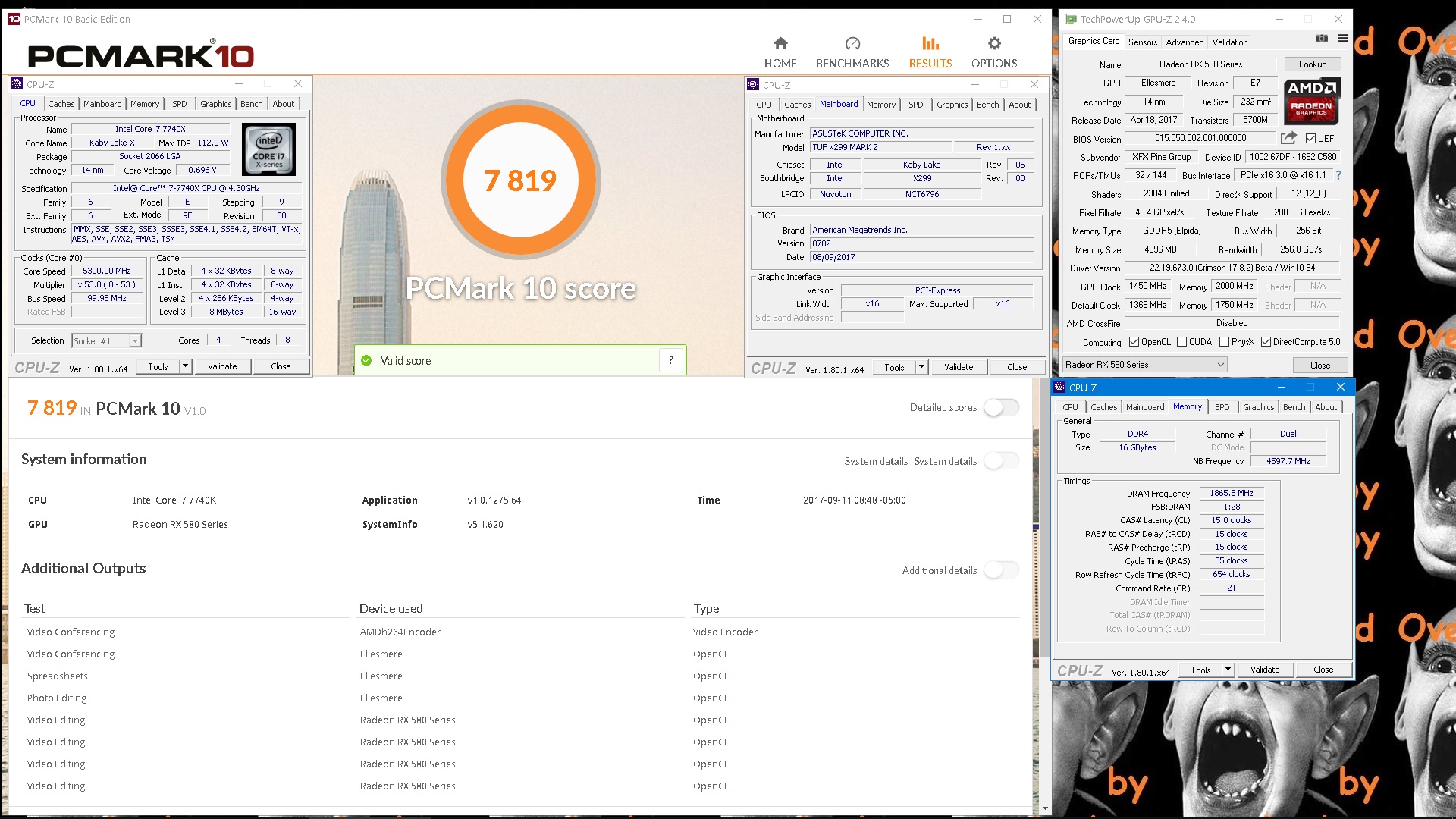This screenshot has width=1456, height=819.
Task: Click the GPU-Z BIOS share/export icon
Action: point(1288,138)
